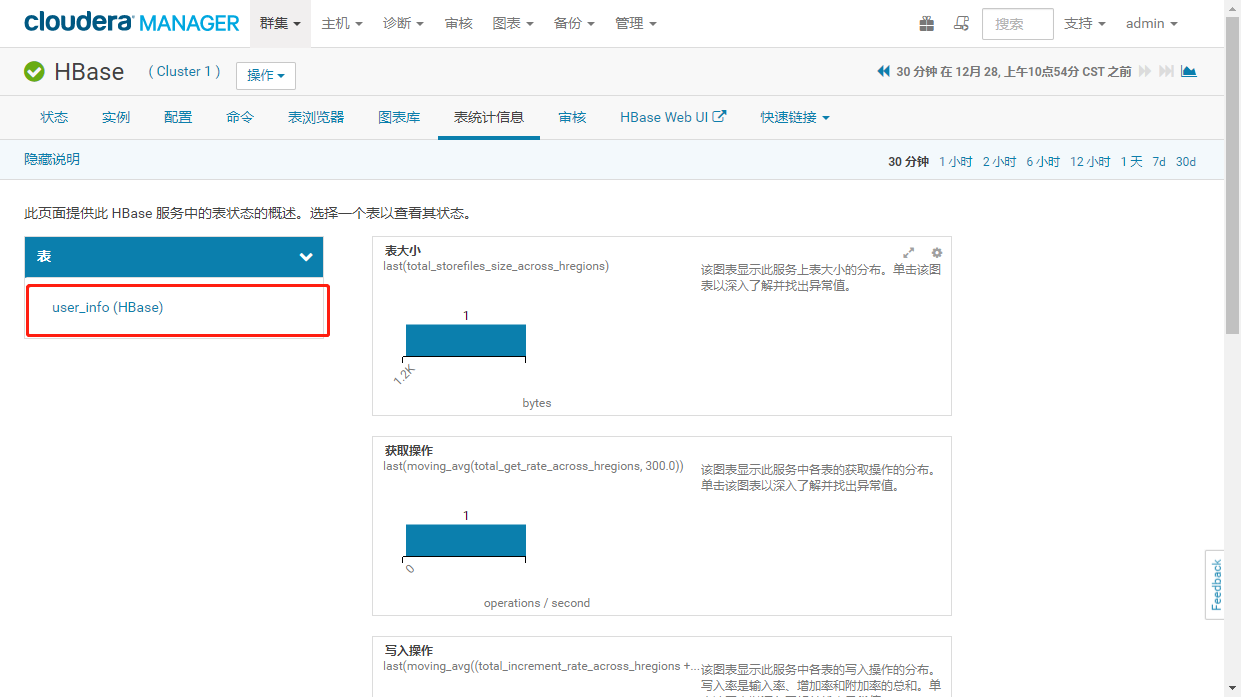The width and height of the screenshot is (1241, 697).
Task: Click the page vertical scrollbar thumb
Action: 1232,175
